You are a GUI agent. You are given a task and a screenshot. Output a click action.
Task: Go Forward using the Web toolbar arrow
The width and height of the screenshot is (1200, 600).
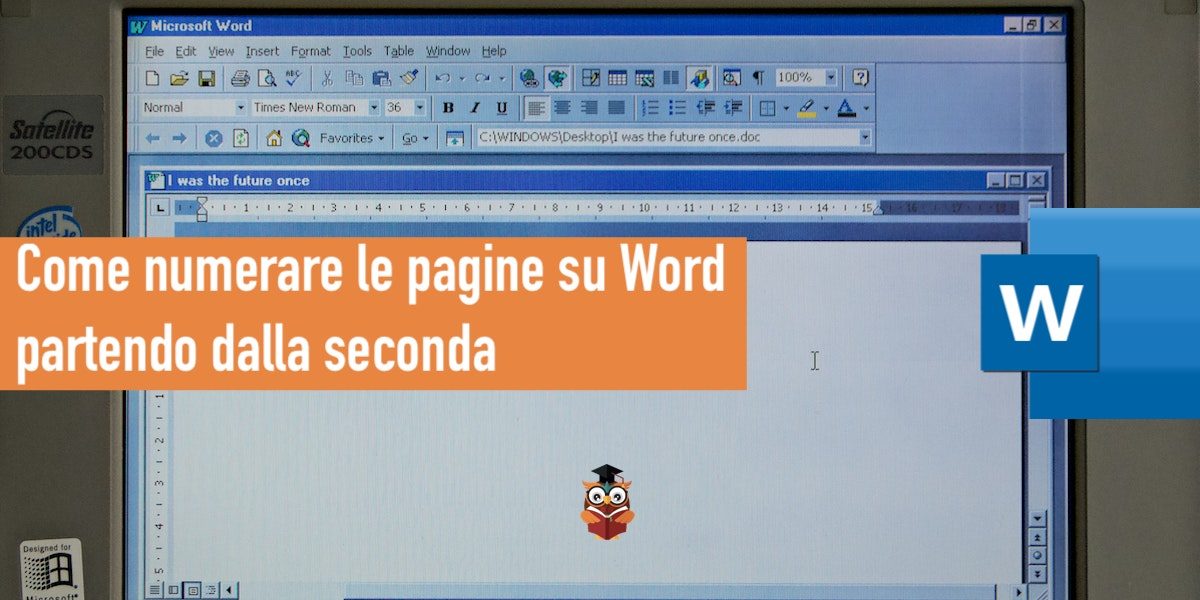[x=179, y=138]
